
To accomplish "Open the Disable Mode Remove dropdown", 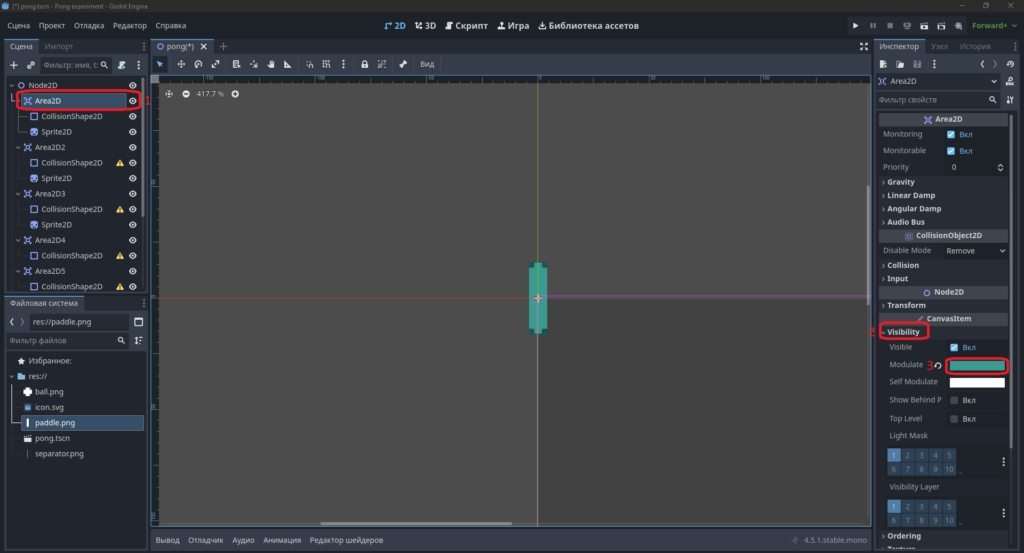I will pyautogui.click(x=975, y=251).
